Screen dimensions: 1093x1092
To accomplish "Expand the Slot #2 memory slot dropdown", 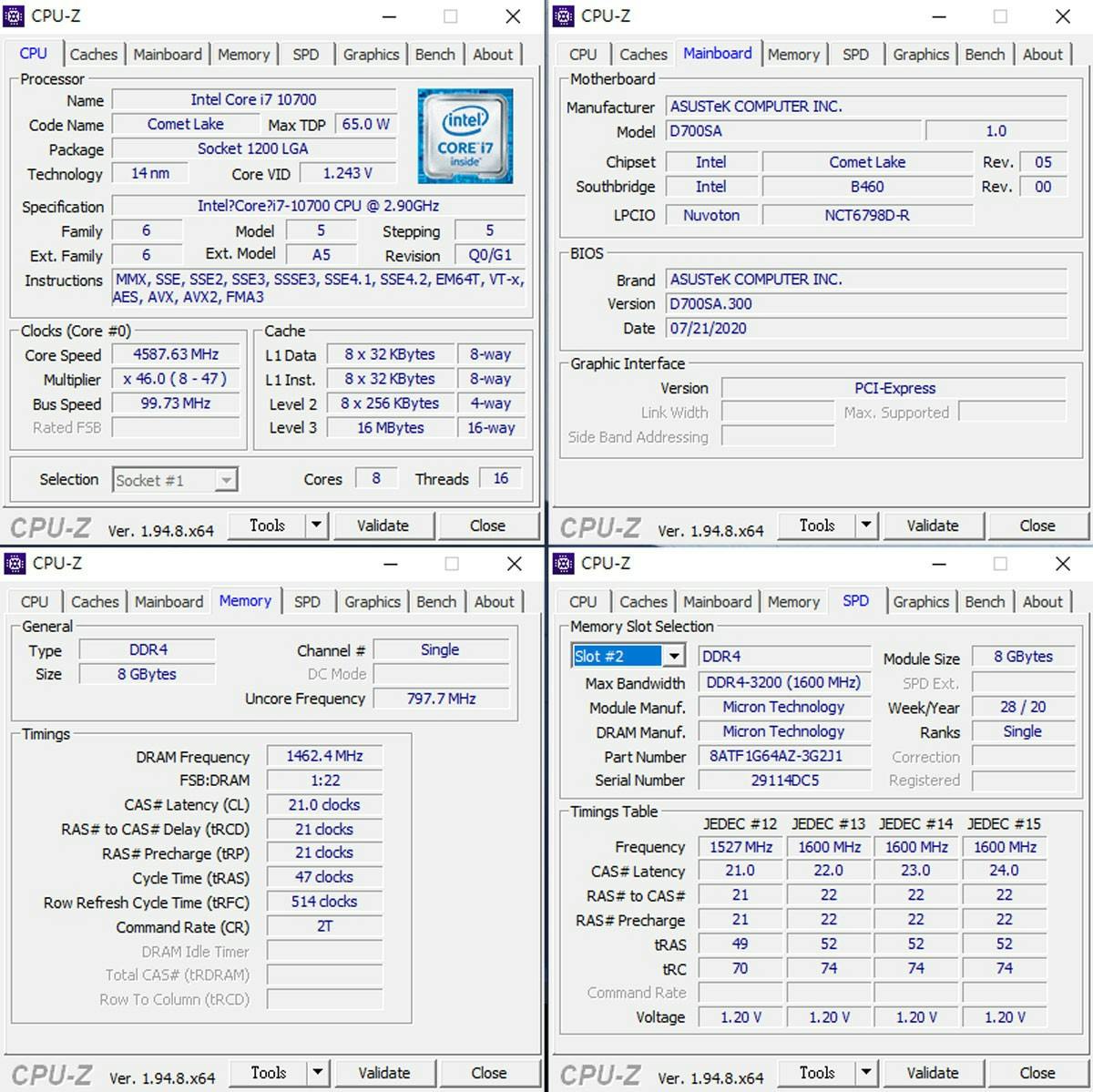I will [673, 656].
